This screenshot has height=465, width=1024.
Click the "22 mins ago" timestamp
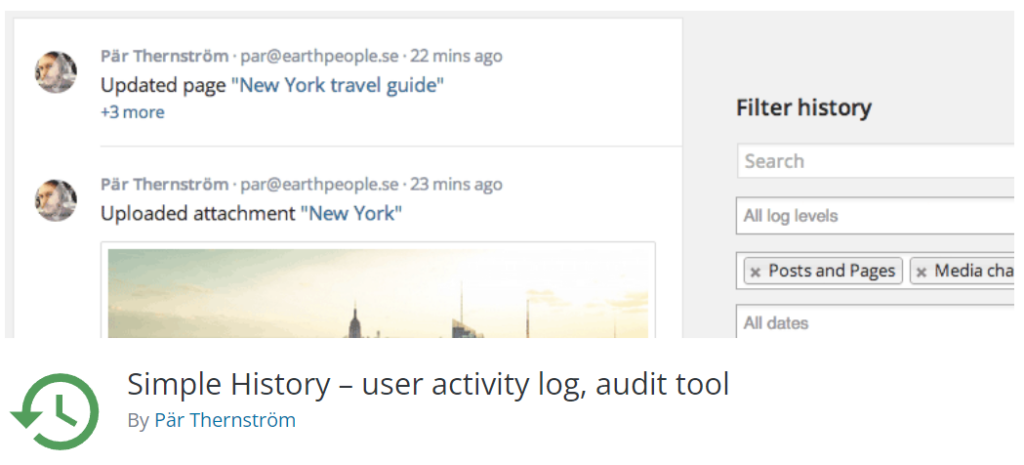(456, 56)
